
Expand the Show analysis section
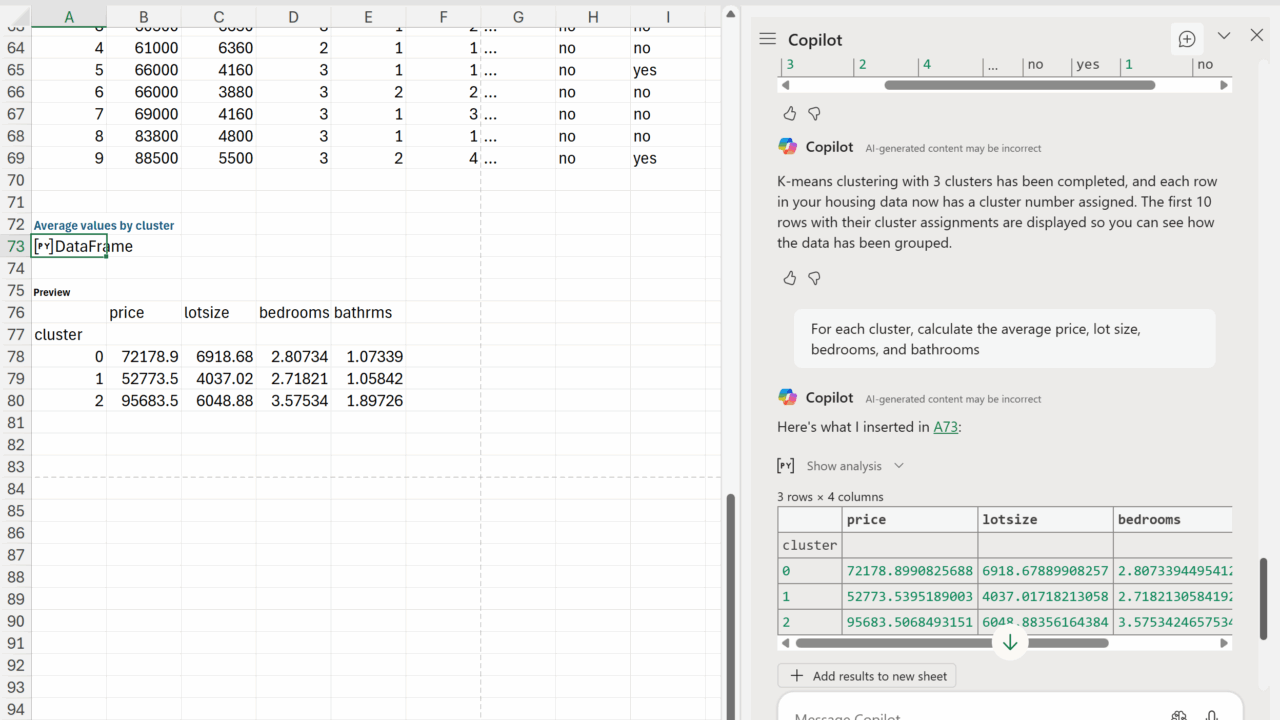coord(855,466)
